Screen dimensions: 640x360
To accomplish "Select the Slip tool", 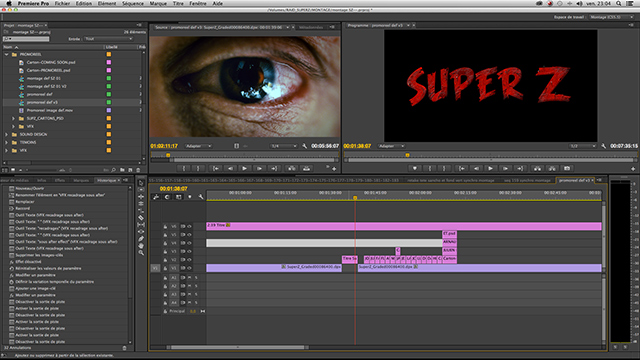I will point(141,225).
